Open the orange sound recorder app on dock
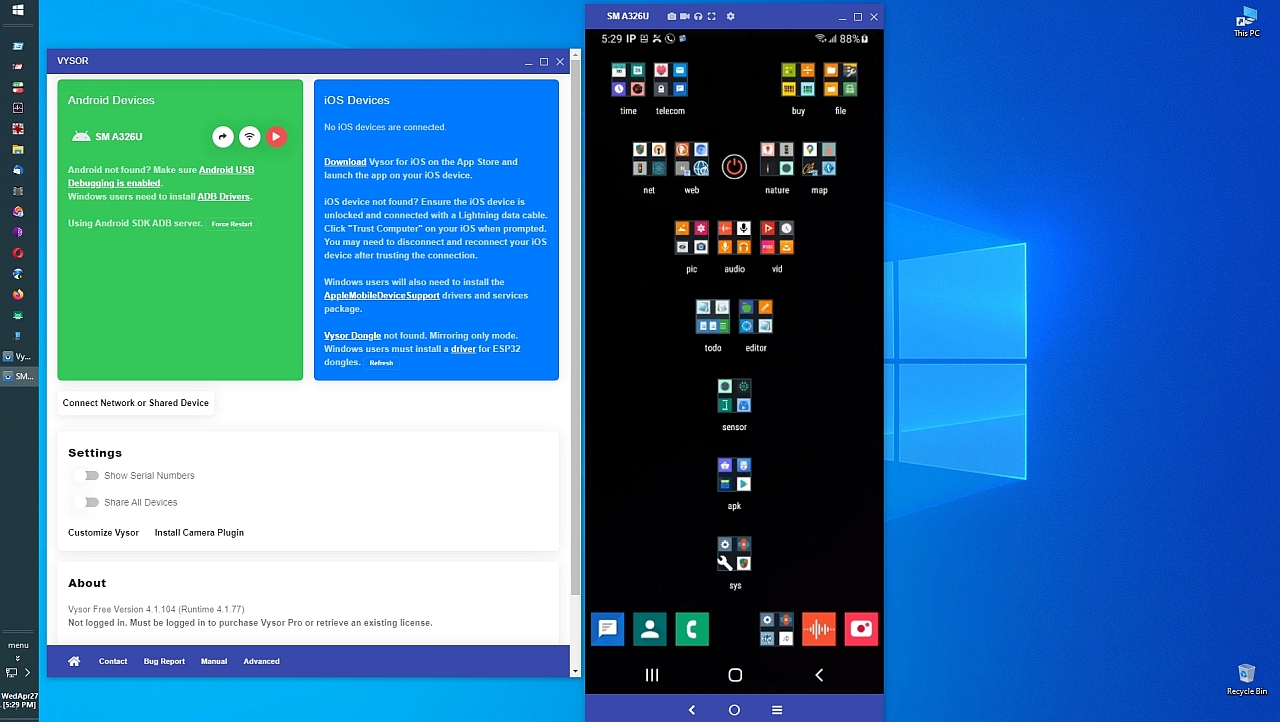The height and width of the screenshot is (722, 1280). [x=818, y=629]
